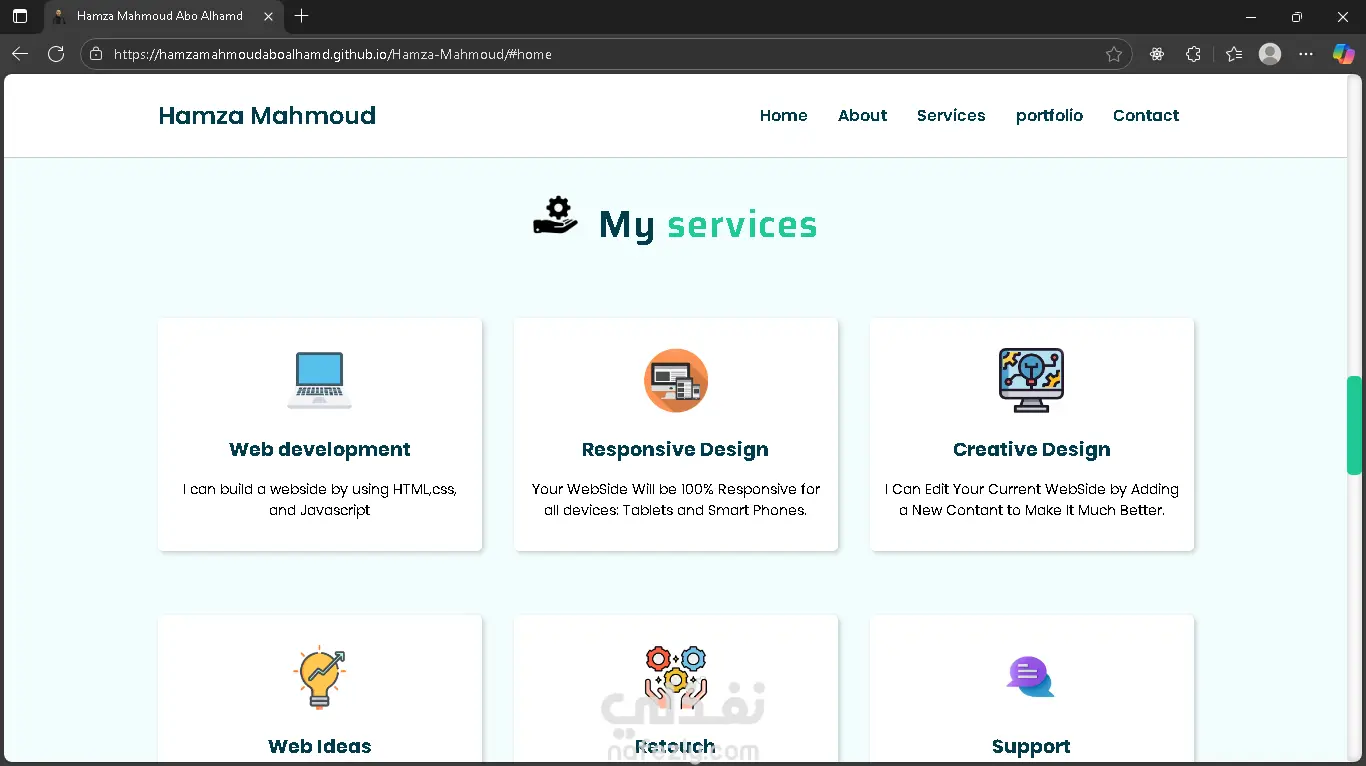The image size is (1366, 766).
Task: Click the Hamza Mahmoud site logo text
Action: pyautogui.click(x=267, y=115)
